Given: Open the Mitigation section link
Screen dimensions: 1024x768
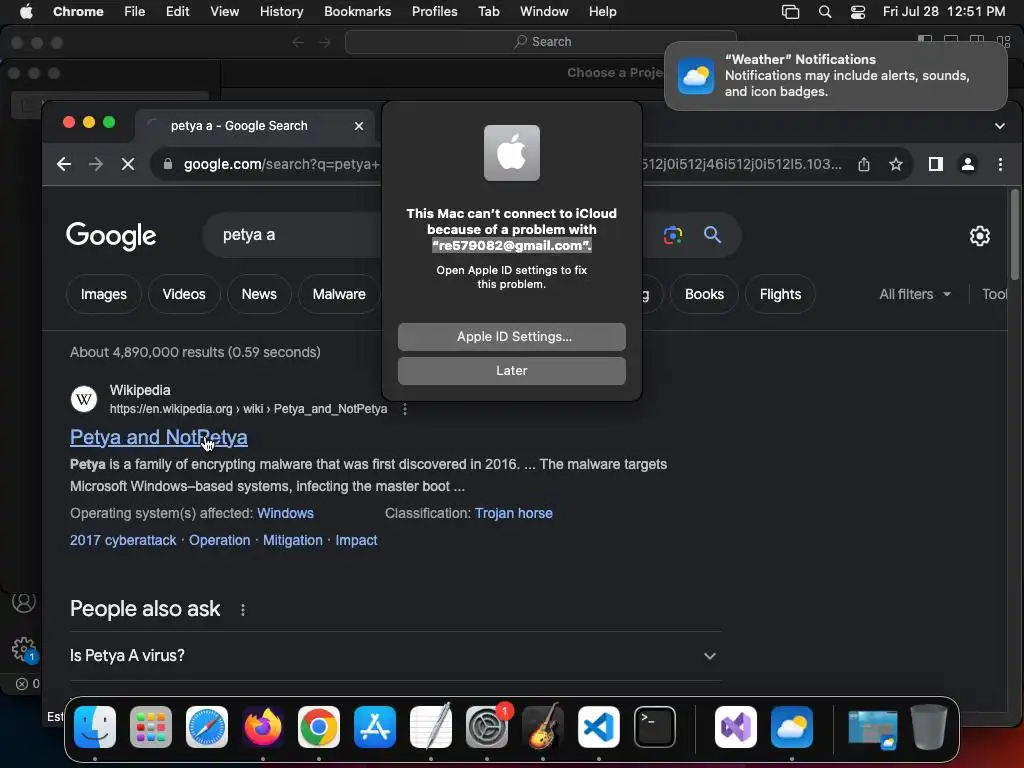Looking at the screenshot, I should pos(293,540).
